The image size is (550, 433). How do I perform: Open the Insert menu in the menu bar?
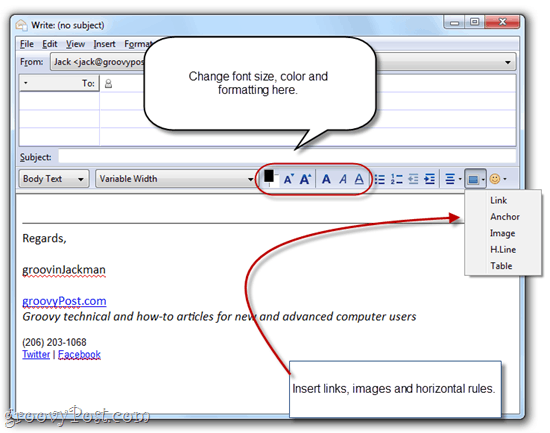pos(105,44)
